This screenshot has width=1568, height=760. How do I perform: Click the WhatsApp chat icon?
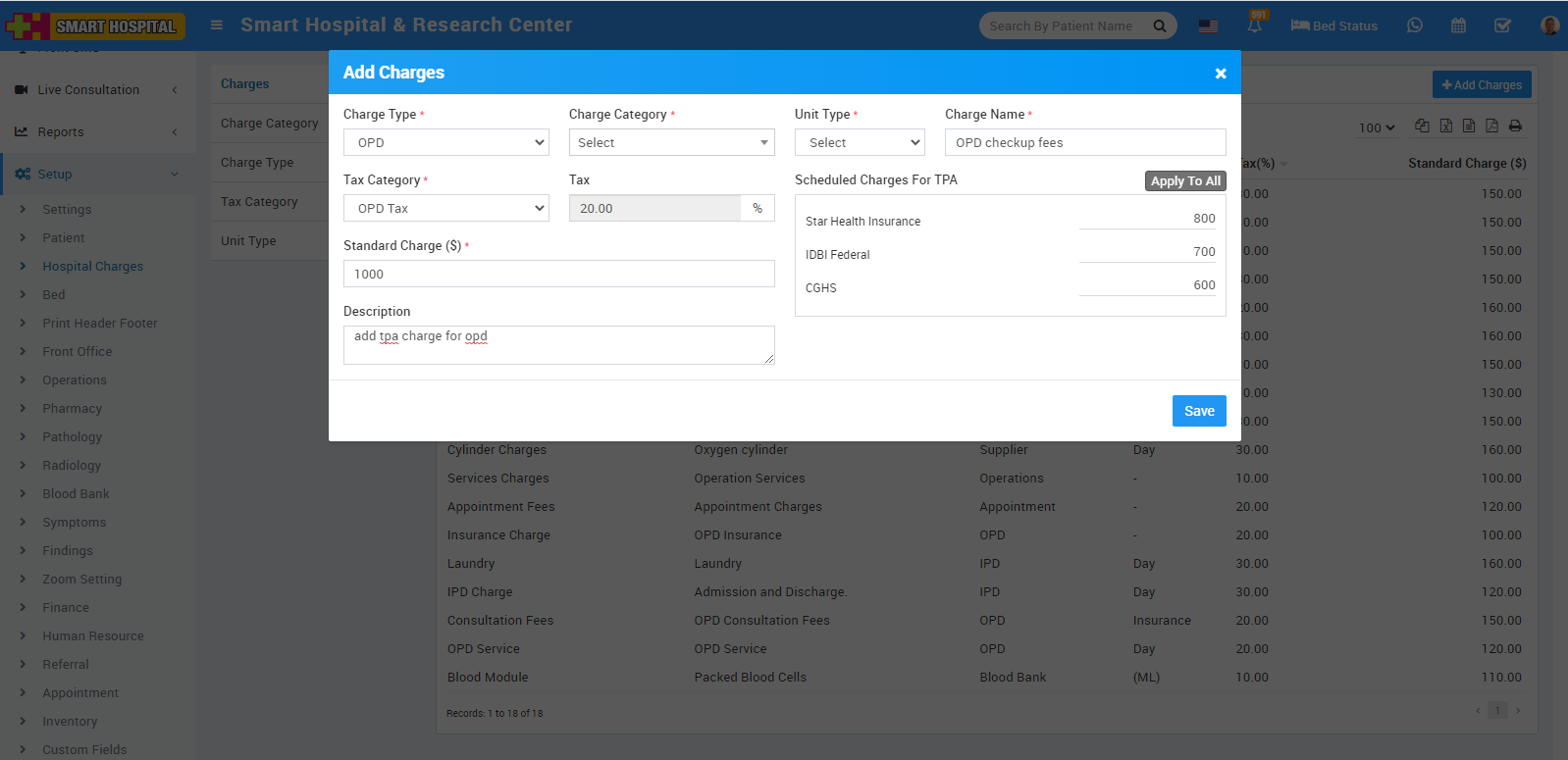pyautogui.click(x=1414, y=25)
